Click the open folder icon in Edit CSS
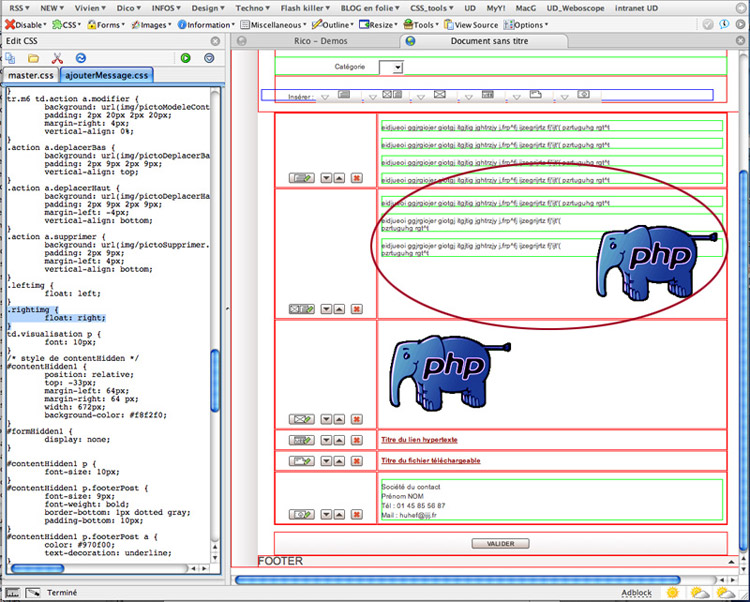The height and width of the screenshot is (602, 750). coord(33,58)
